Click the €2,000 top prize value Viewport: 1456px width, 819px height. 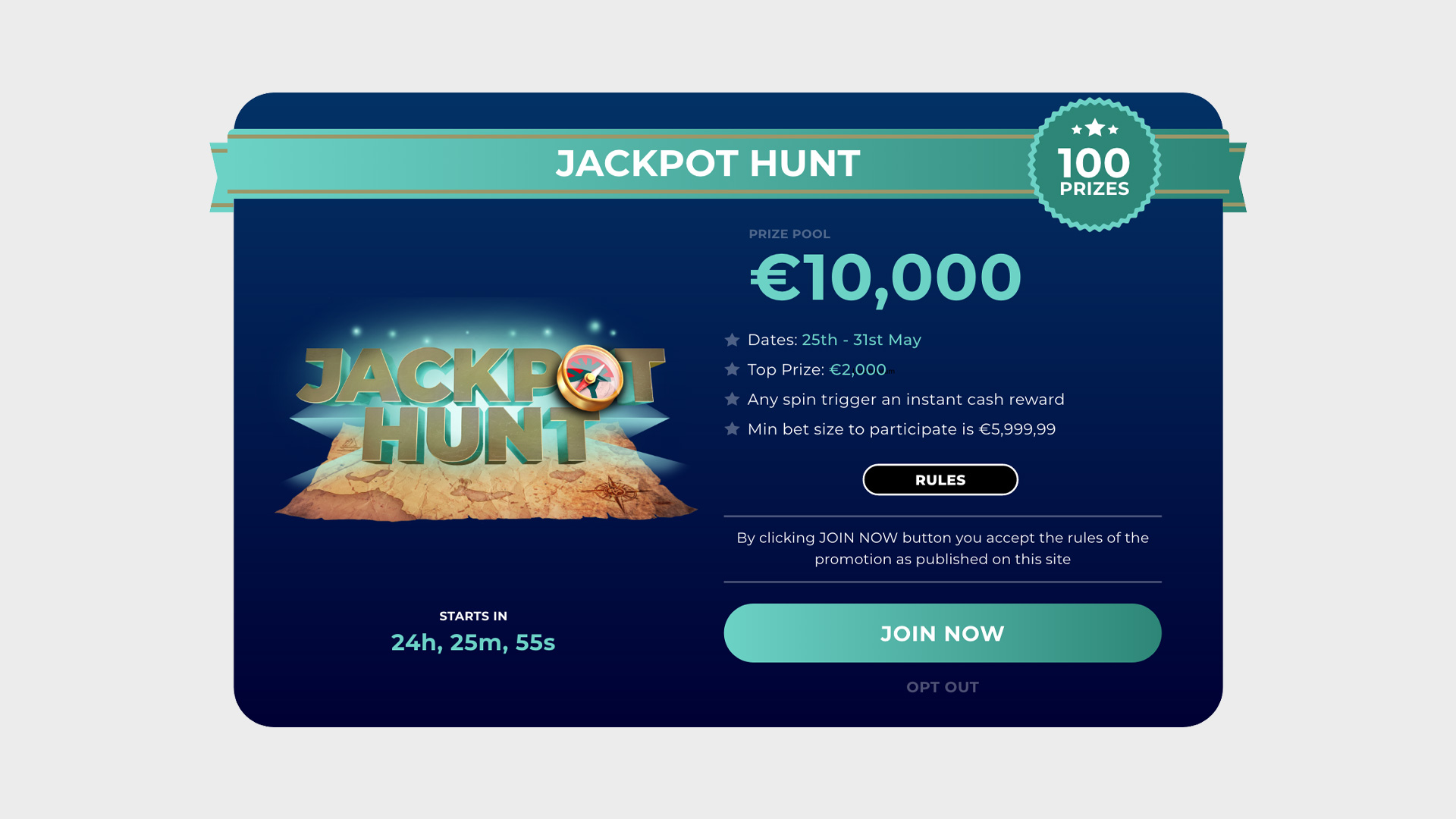click(858, 370)
